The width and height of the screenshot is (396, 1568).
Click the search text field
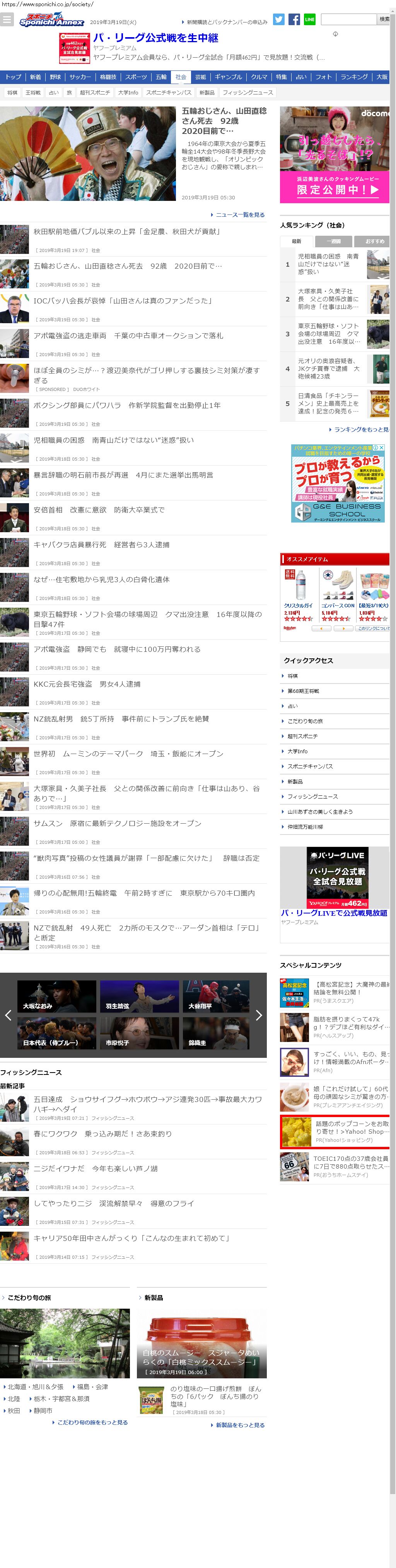tap(348, 19)
